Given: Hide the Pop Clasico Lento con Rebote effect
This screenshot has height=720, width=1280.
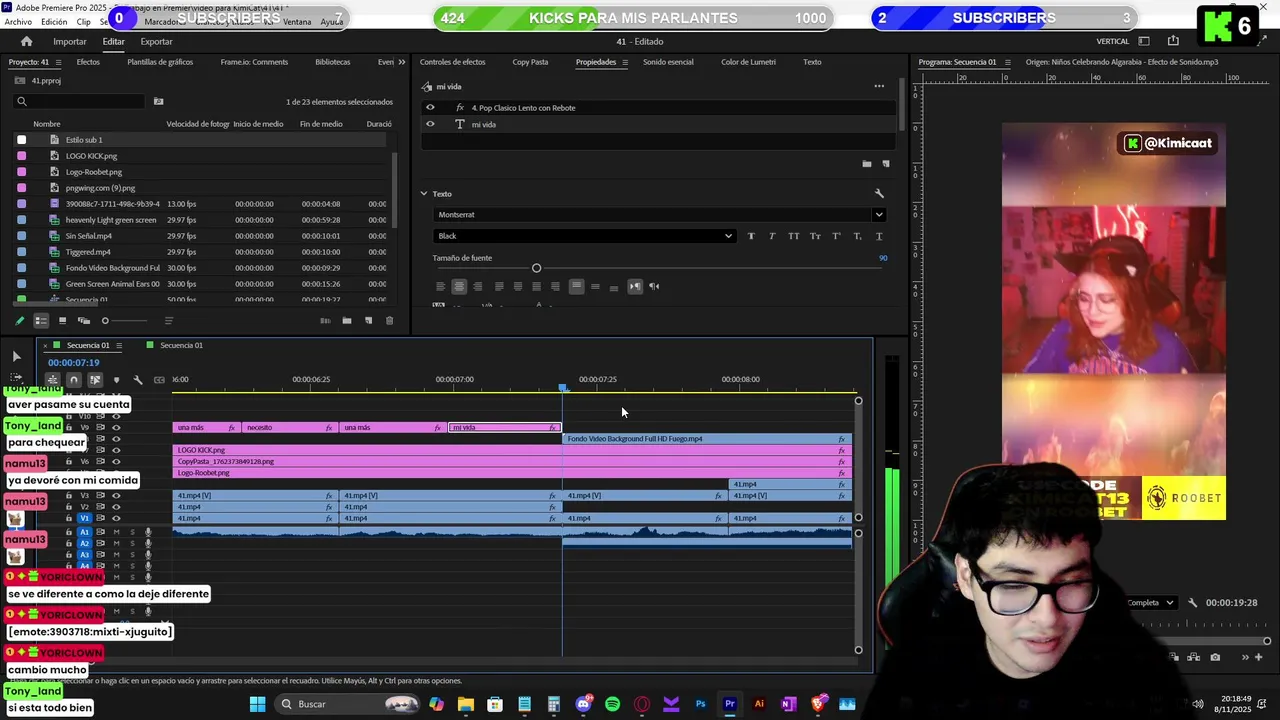Looking at the screenshot, I should tap(430, 107).
